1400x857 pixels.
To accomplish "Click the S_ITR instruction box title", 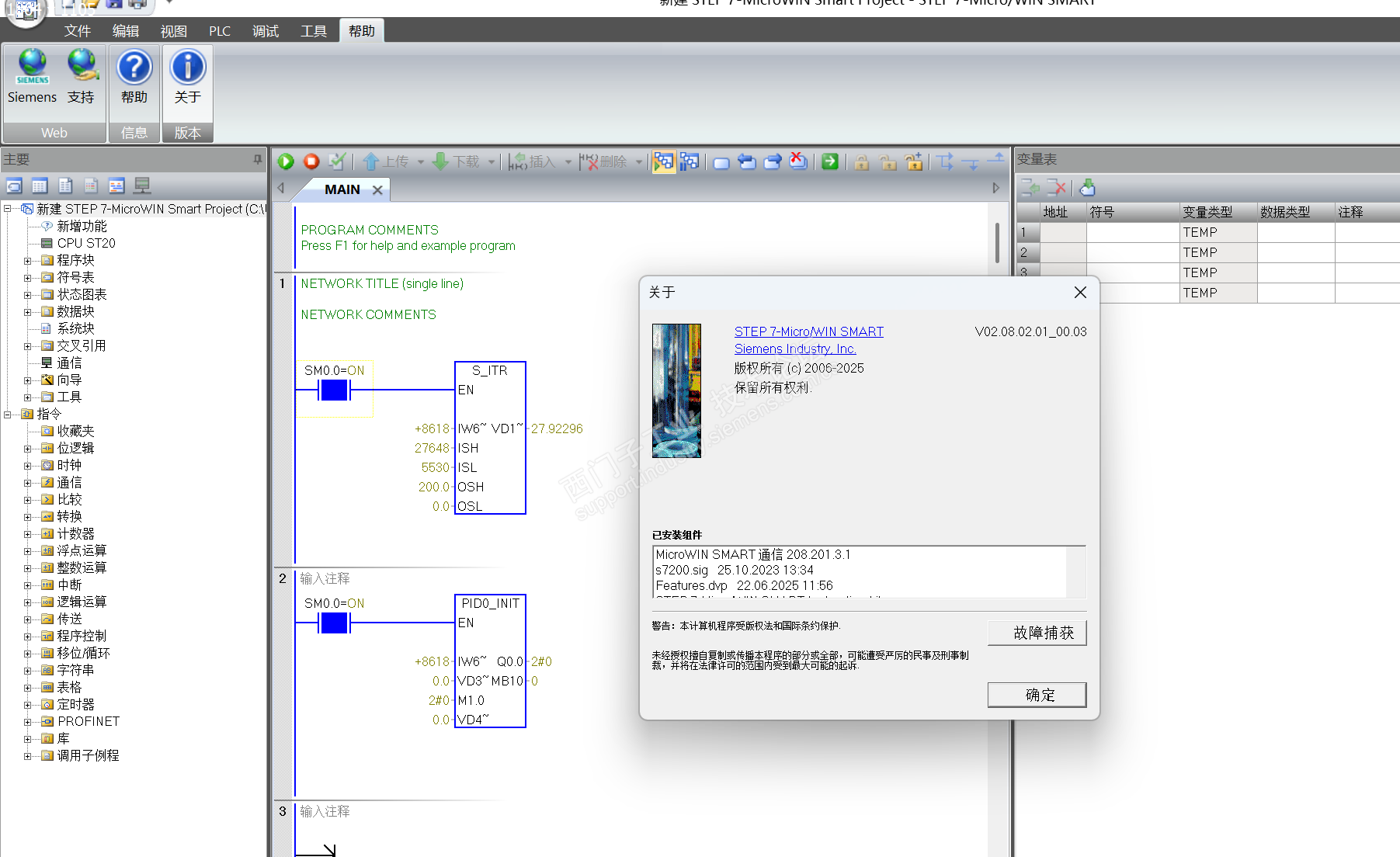I will click(490, 371).
